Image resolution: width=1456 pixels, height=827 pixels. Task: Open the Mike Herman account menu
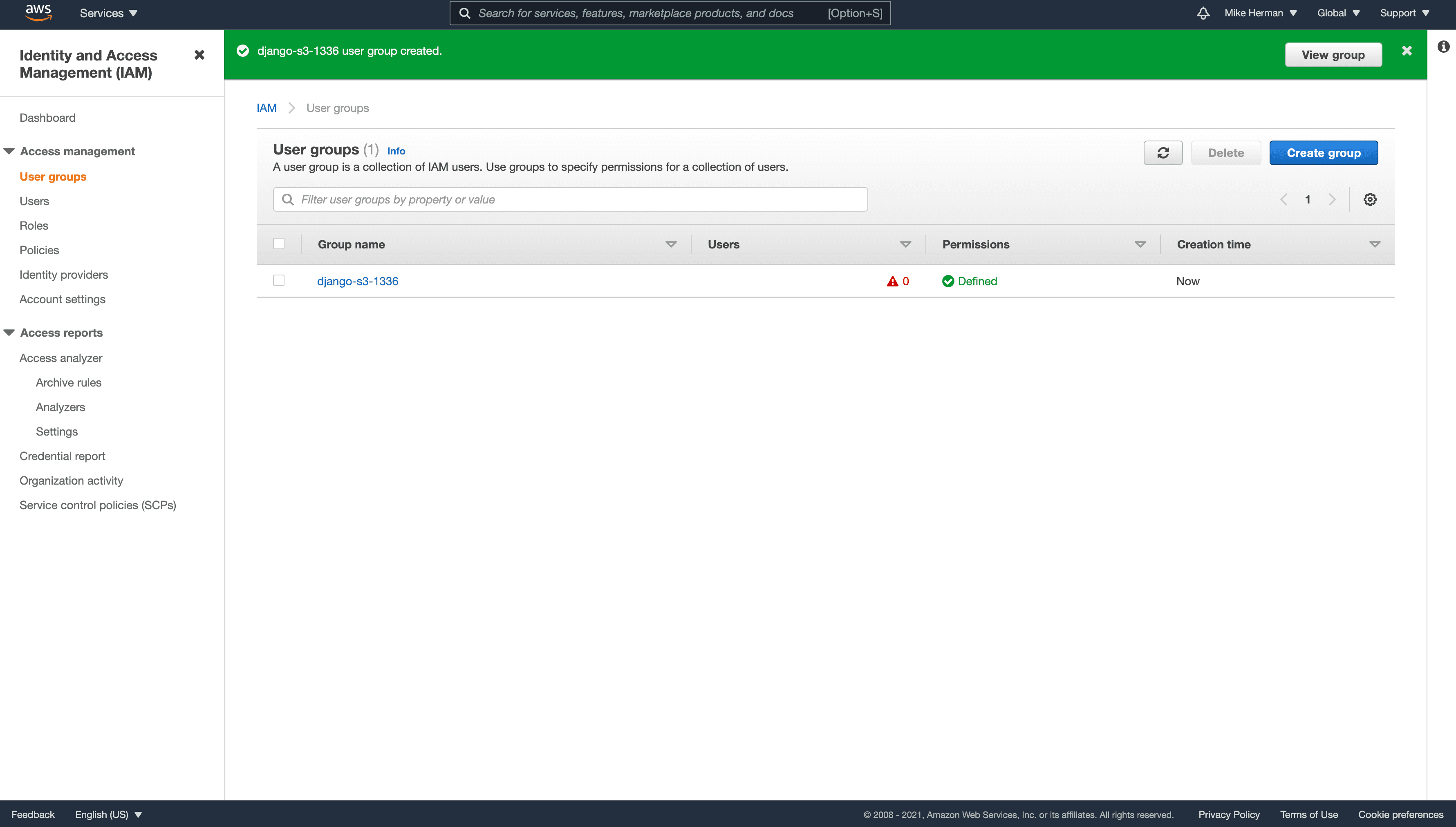tap(1261, 13)
